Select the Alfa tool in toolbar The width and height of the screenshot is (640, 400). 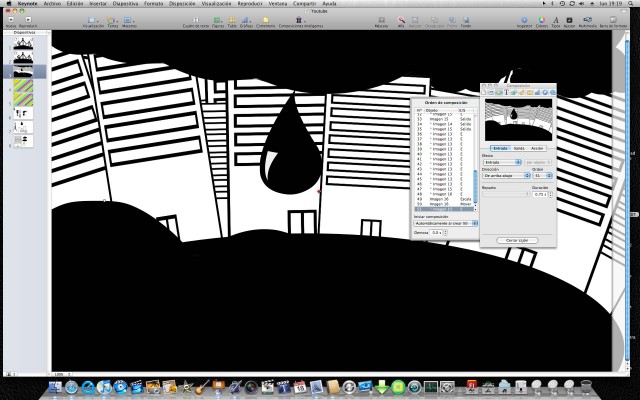tap(401, 20)
